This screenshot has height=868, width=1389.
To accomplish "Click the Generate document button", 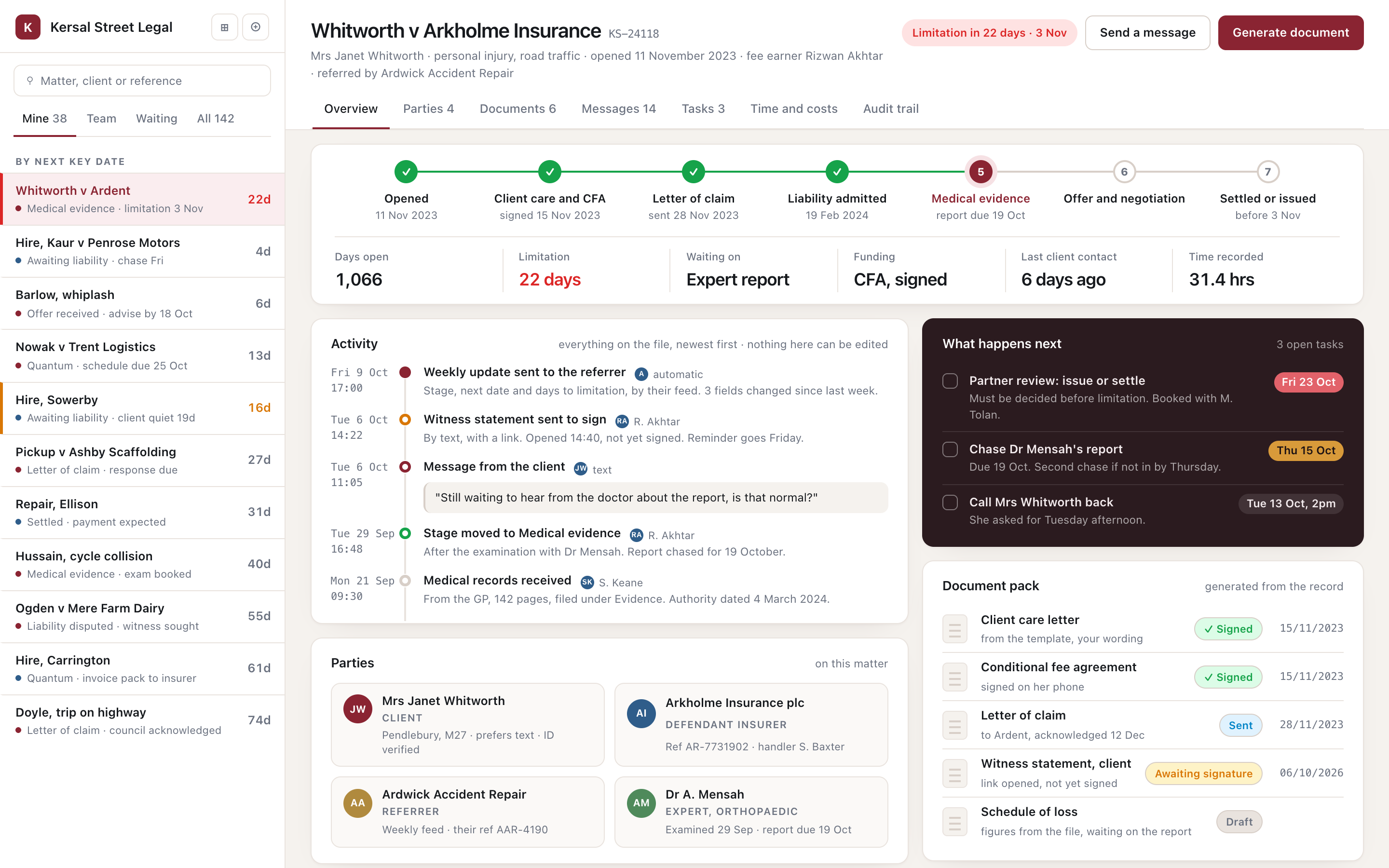I will (1290, 33).
